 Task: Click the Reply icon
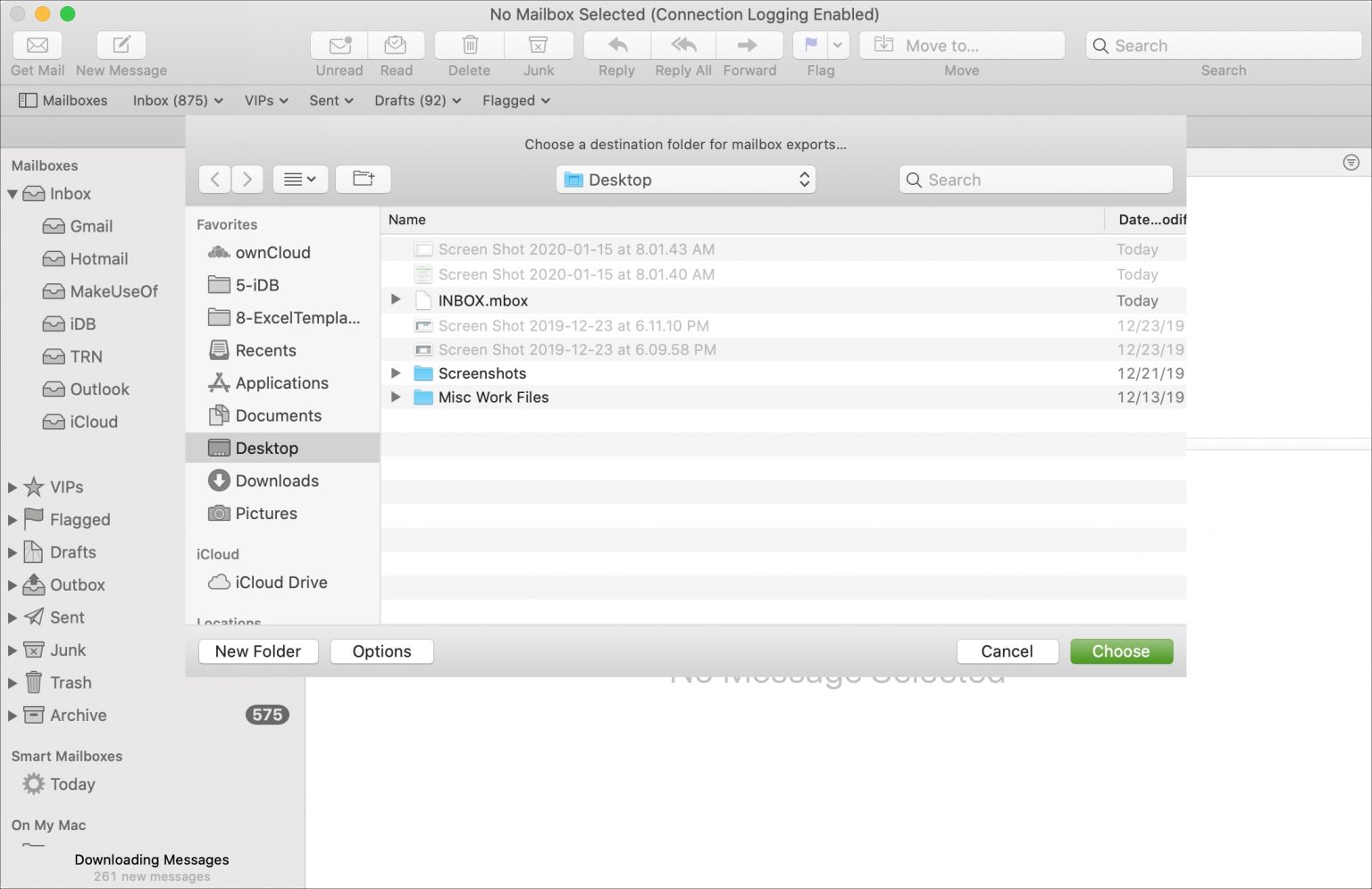pos(615,45)
